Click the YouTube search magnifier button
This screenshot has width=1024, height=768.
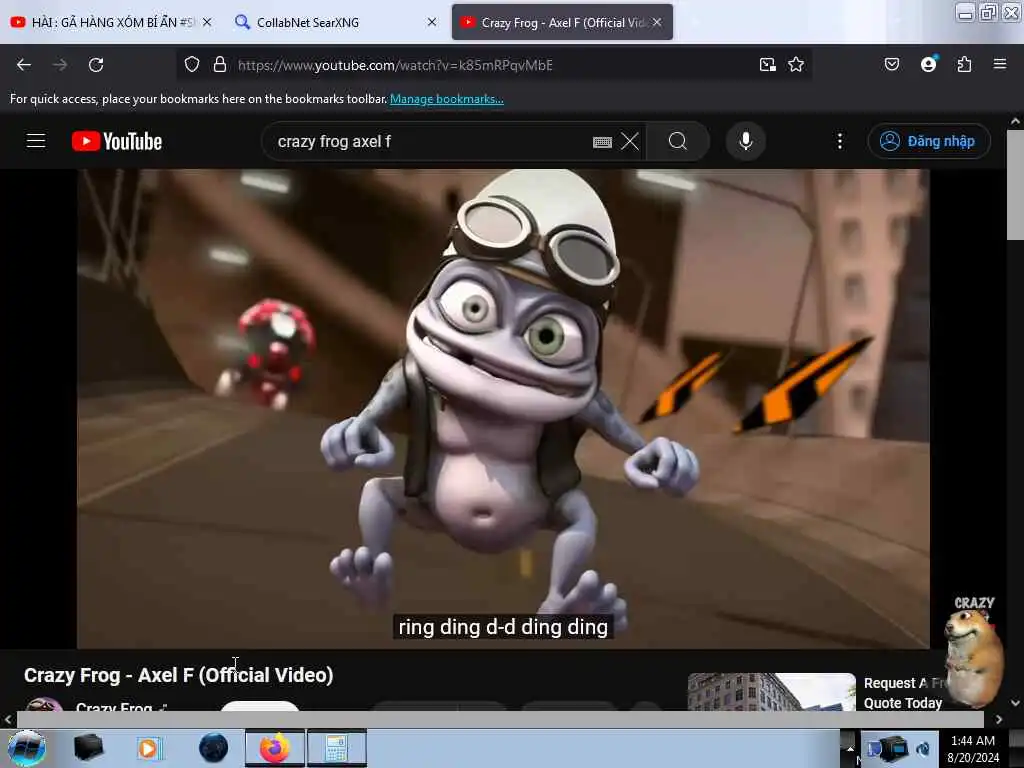coord(678,141)
